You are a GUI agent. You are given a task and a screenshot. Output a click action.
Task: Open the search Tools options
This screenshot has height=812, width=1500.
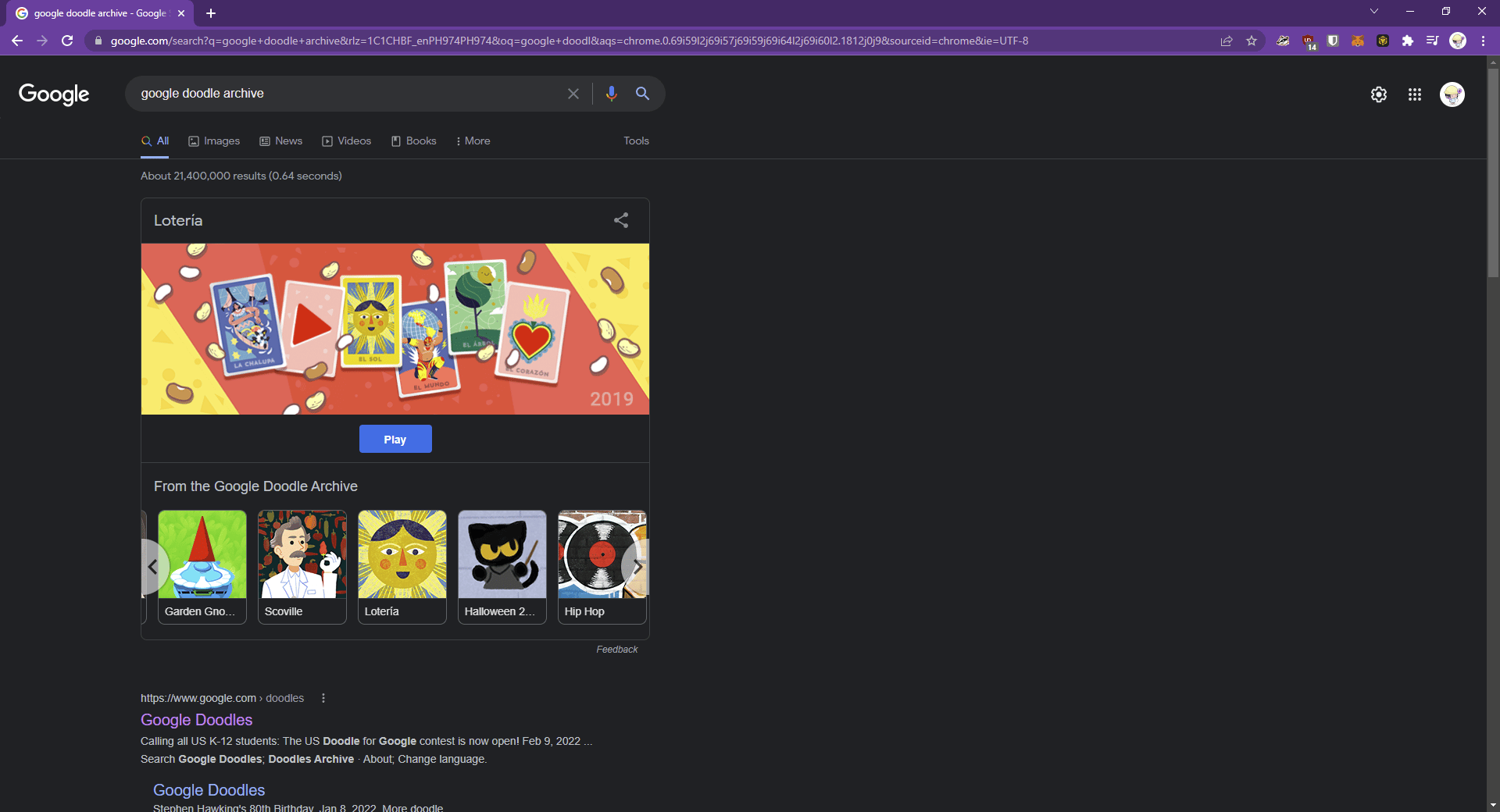[x=636, y=141]
